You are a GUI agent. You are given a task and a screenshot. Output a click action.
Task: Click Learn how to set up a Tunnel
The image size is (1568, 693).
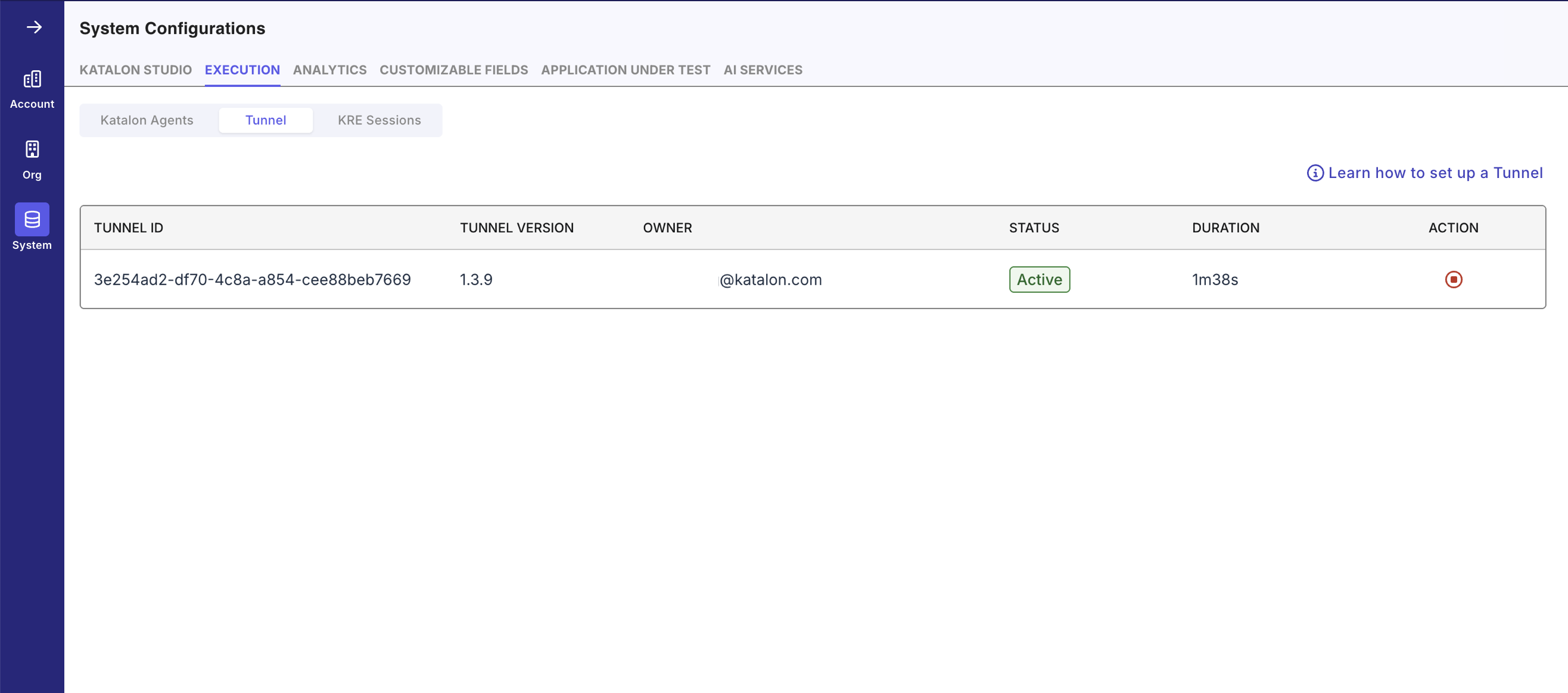1436,173
